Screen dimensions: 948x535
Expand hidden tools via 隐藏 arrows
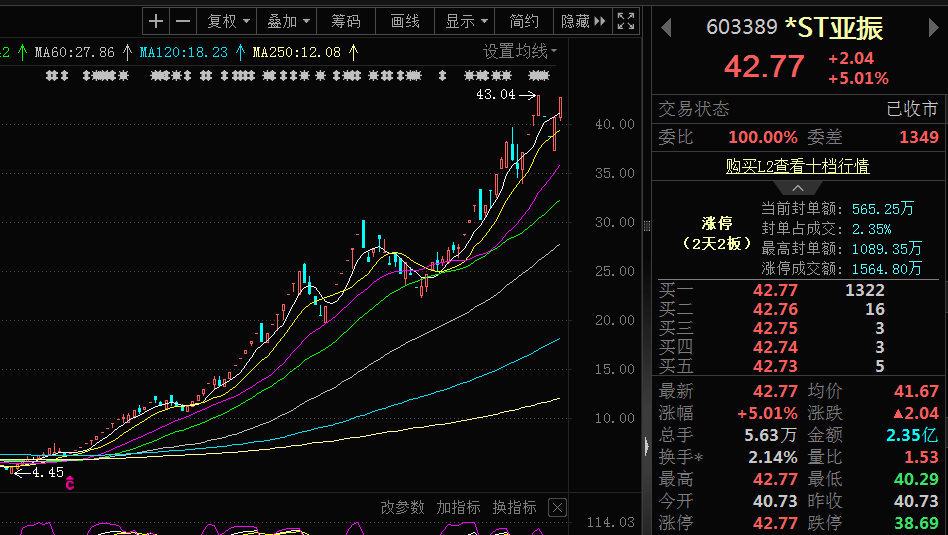point(583,21)
